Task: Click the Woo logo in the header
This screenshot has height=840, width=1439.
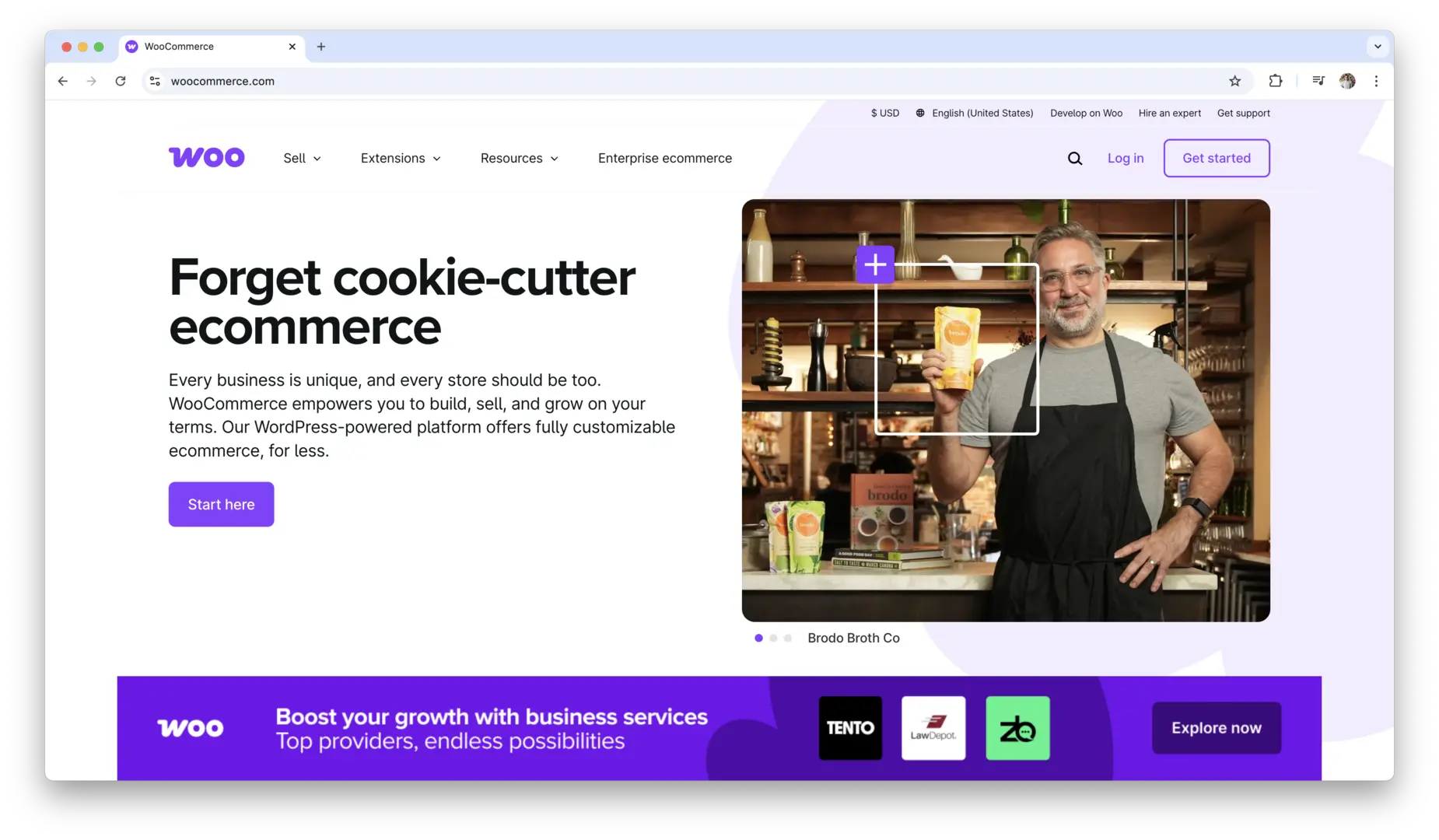Action: tap(207, 158)
